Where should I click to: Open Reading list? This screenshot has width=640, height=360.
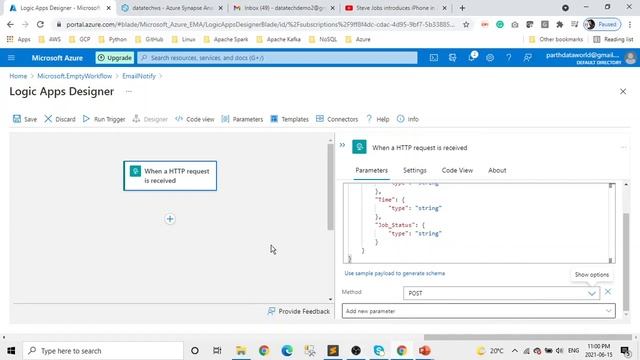point(613,39)
